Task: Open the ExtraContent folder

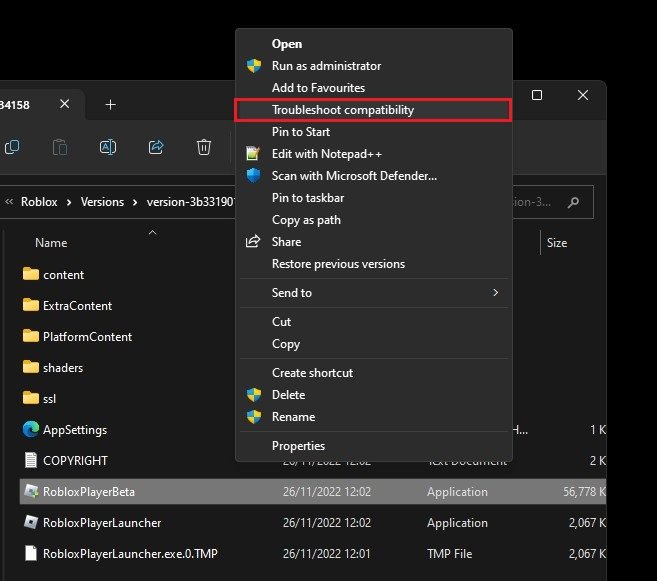Action: [77, 306]
